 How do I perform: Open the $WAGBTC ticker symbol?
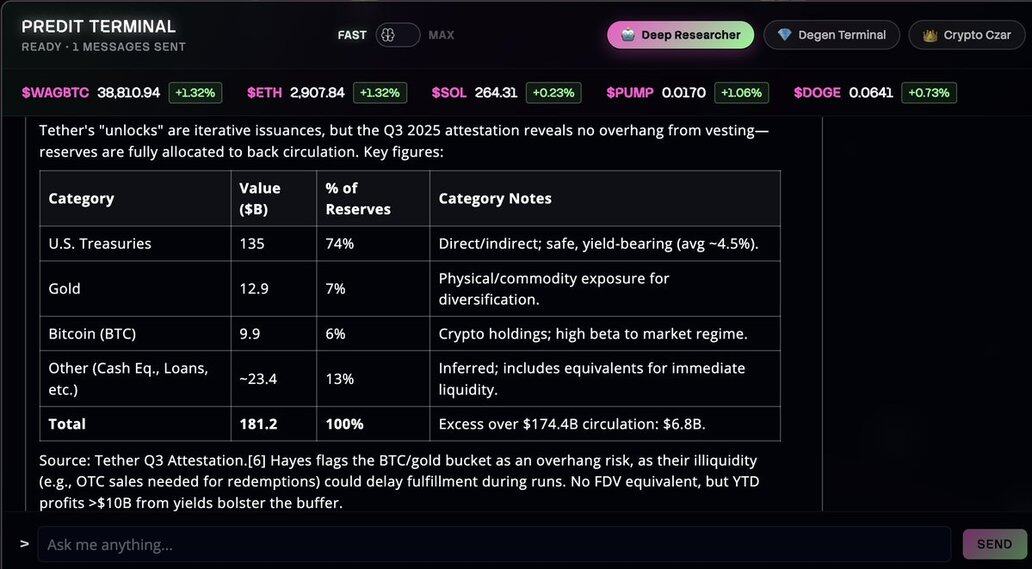click(x=55, y=93)
